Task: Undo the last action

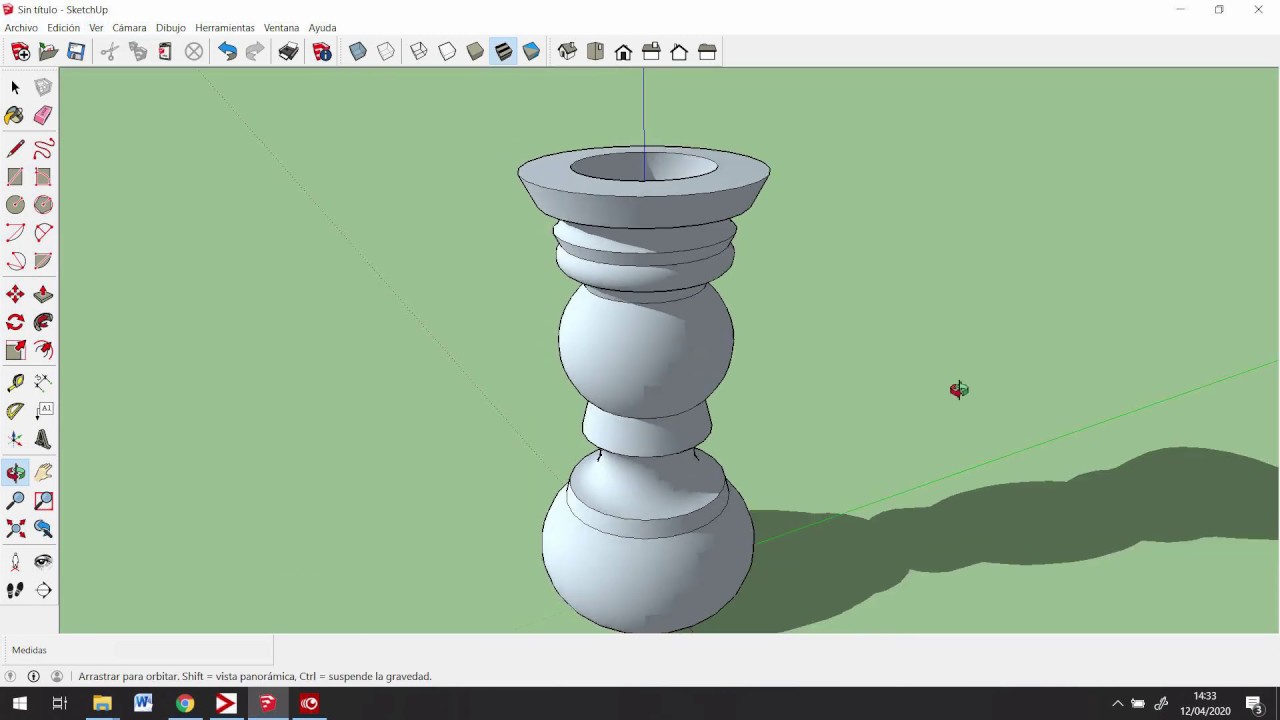Action: pyautogui.click(x=227, y=52)
